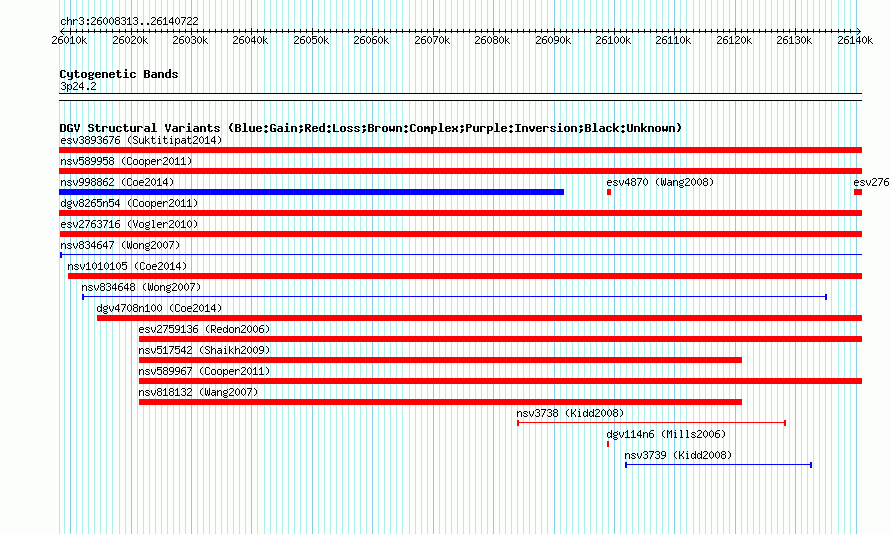Click the nsv3738 thin red line feature
890x534 pixels.
click(652, 423)
